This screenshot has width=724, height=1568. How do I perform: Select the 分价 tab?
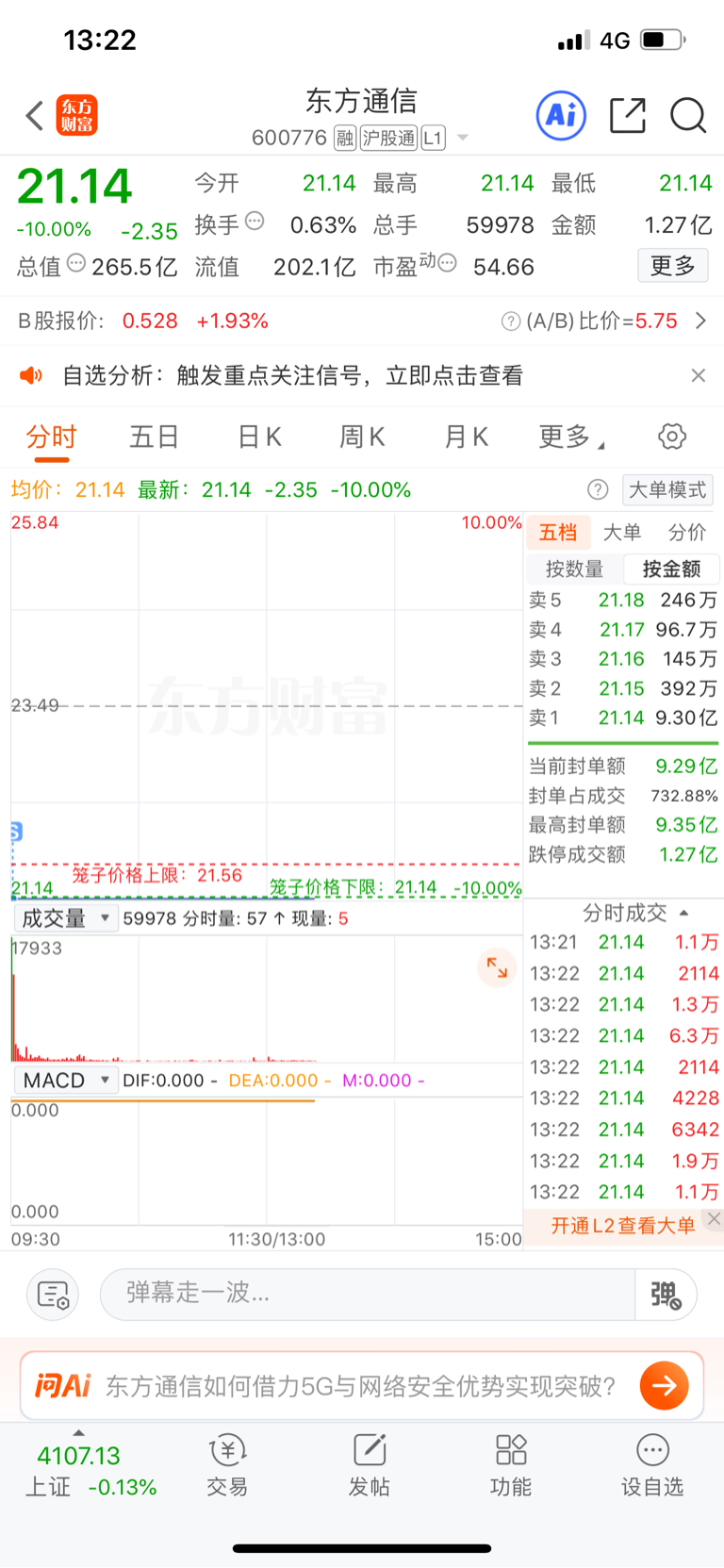point(687,533)
